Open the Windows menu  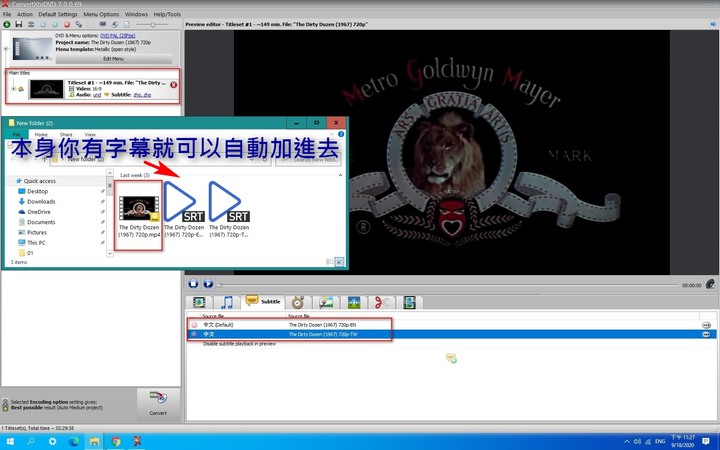[x=136, y=14]
